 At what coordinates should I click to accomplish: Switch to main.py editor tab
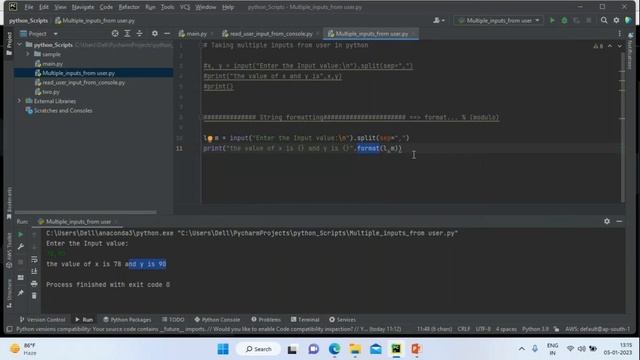193,33
